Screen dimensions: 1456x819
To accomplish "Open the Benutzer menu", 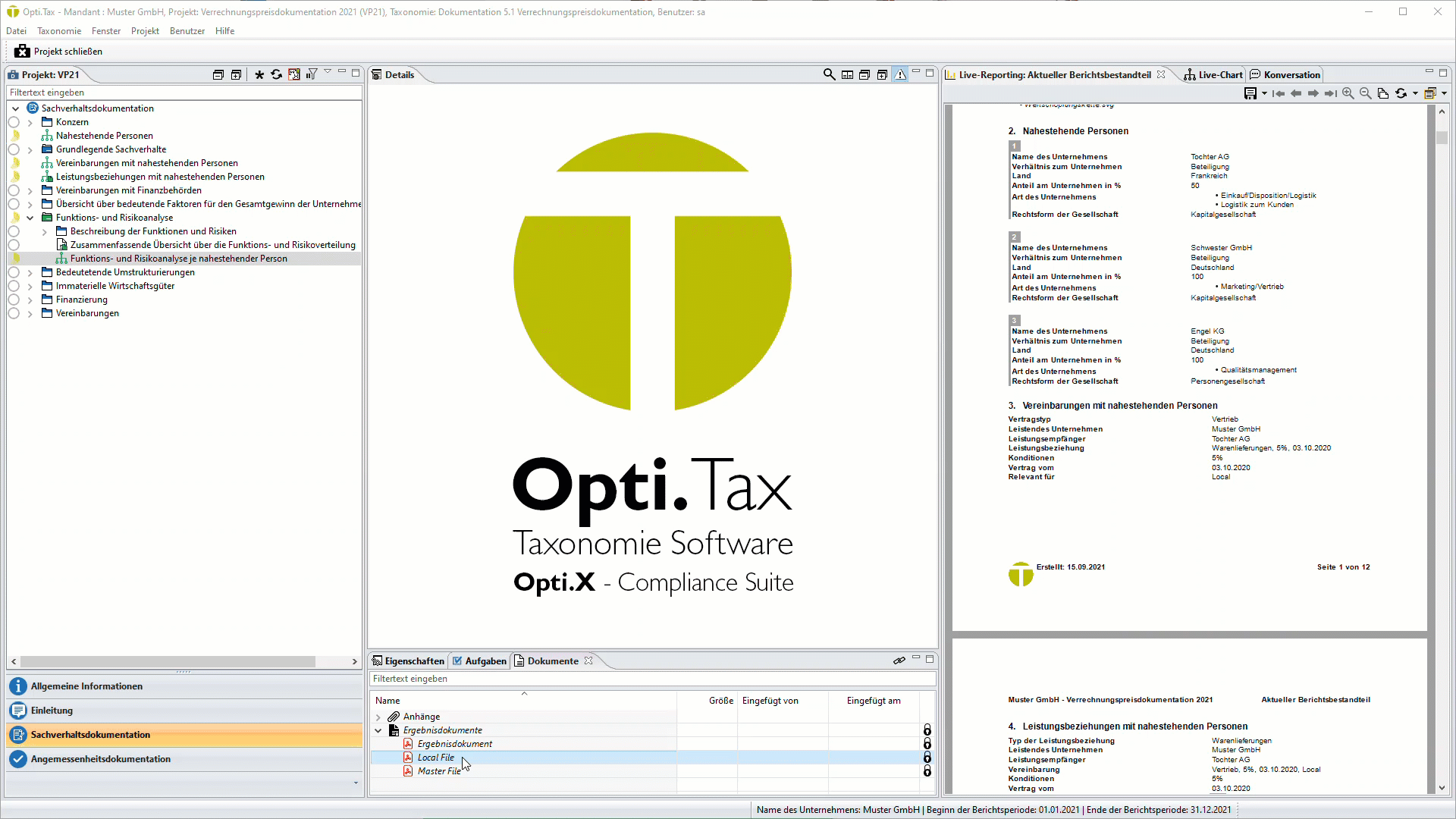I will (187, 31).
